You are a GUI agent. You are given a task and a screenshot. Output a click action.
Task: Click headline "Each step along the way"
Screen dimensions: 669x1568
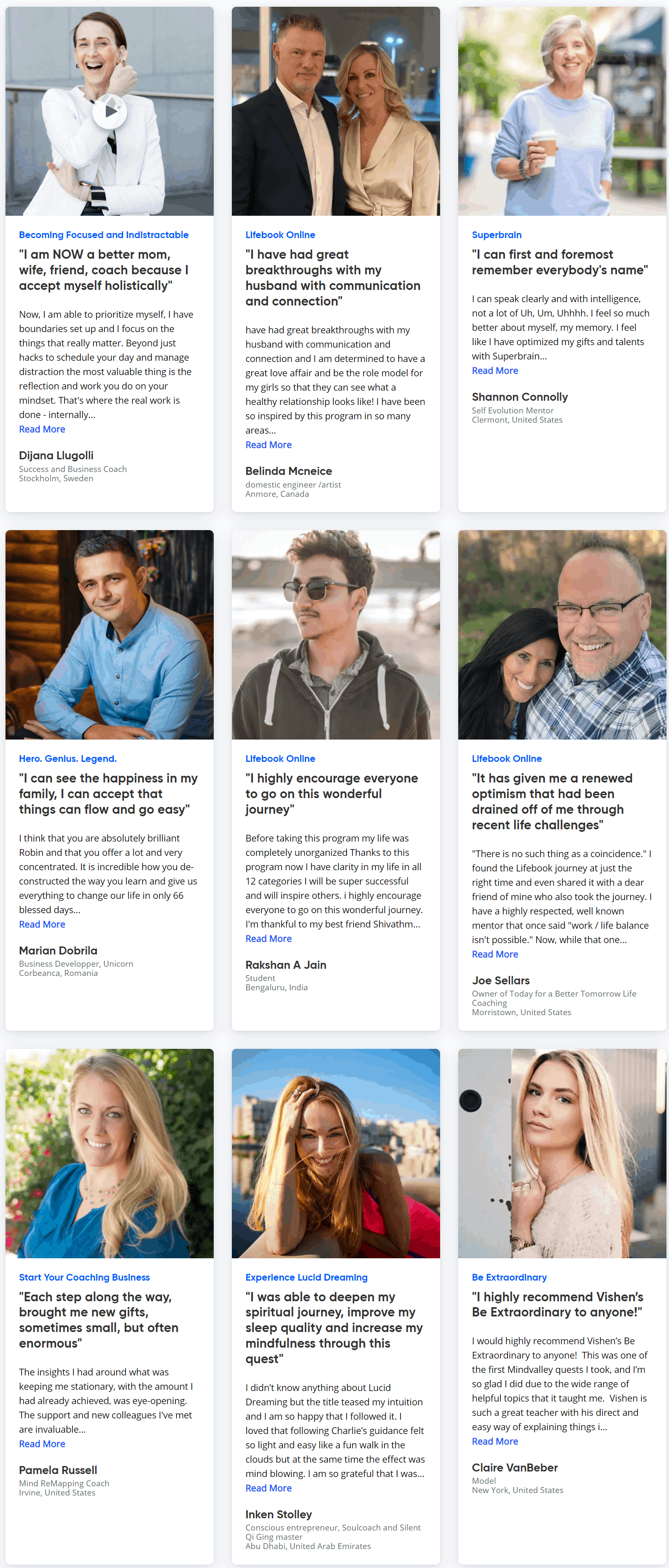[x=99, y=1320]
